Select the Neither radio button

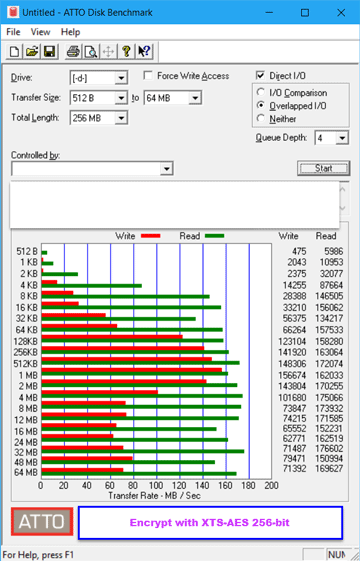coord(261,118)
